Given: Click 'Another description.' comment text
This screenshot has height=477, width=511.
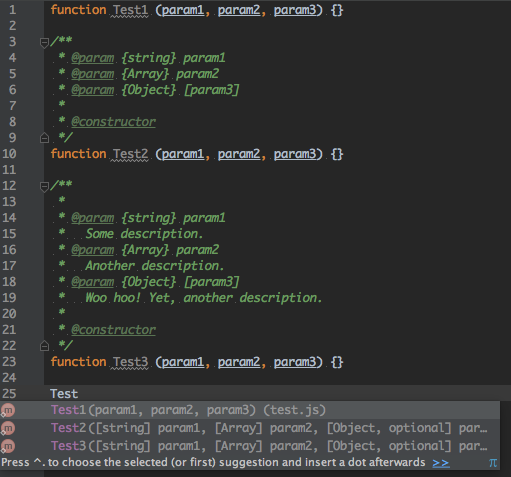Looking at the screenshot, I should [155, 266].
